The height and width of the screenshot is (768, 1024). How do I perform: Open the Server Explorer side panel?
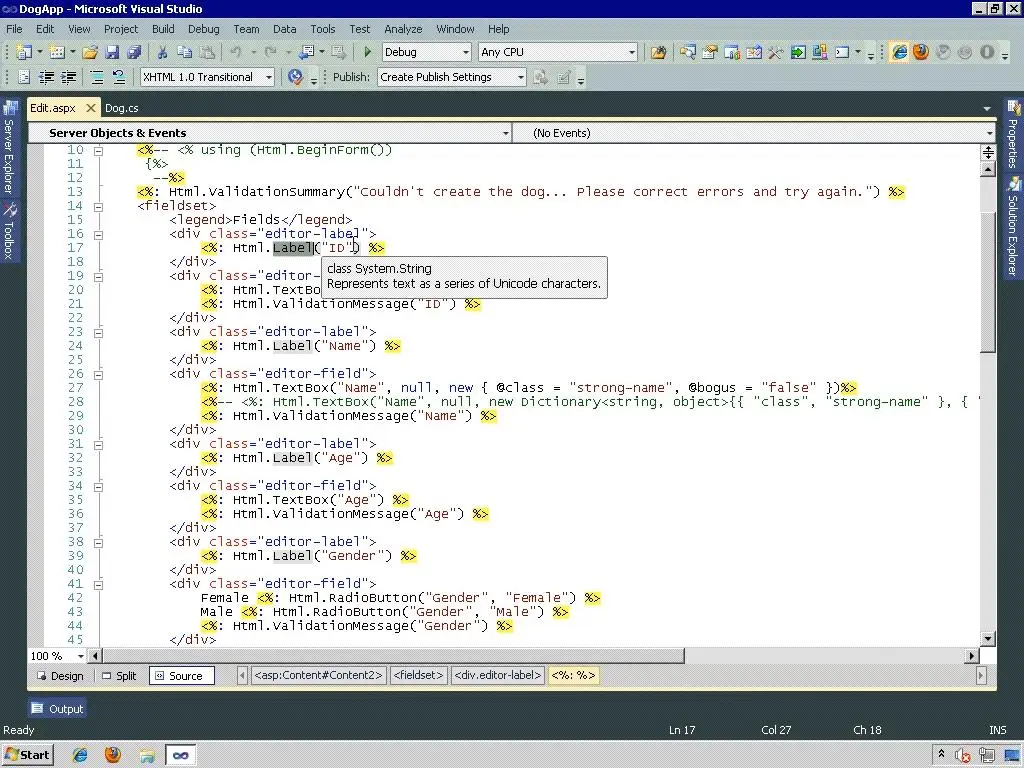point(9,147)
